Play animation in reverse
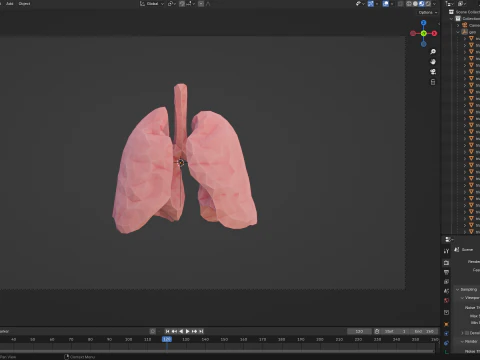The width and height of the screenshot is (480, 360). coord(181,331)
